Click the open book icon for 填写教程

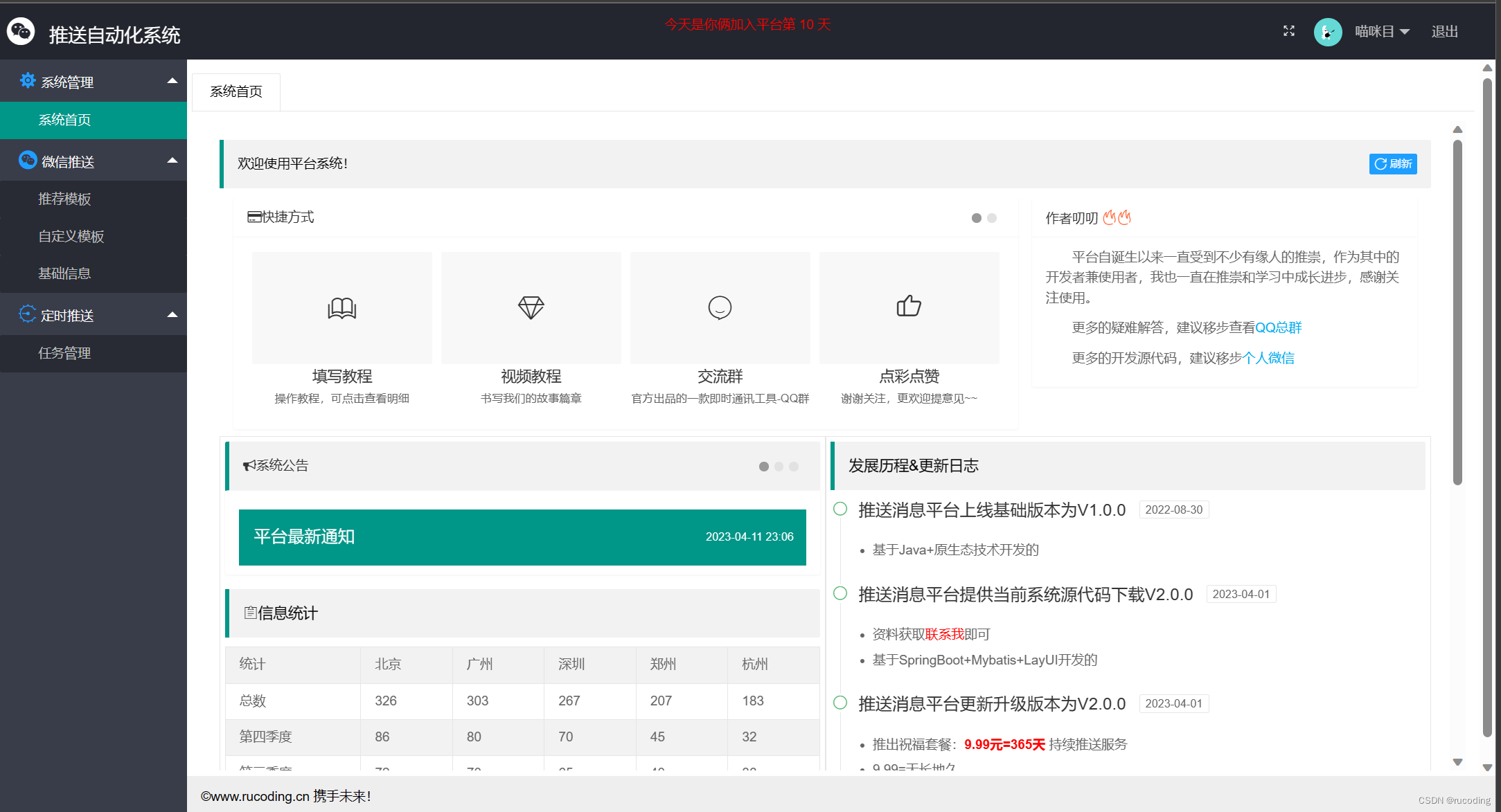[341, 307]
